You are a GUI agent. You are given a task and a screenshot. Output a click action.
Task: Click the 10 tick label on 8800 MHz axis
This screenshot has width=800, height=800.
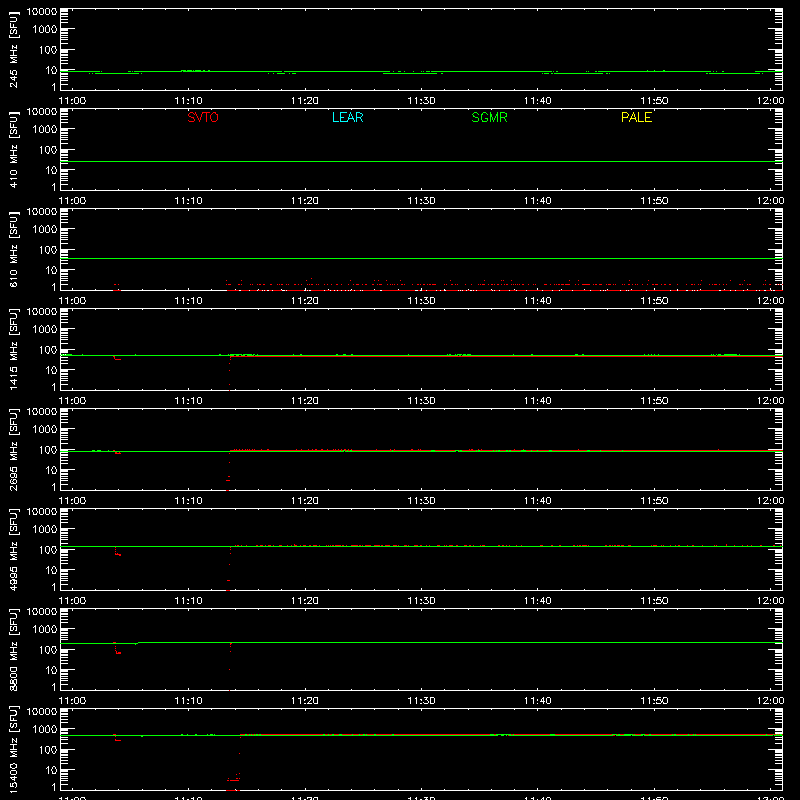(x=51, y=670)
